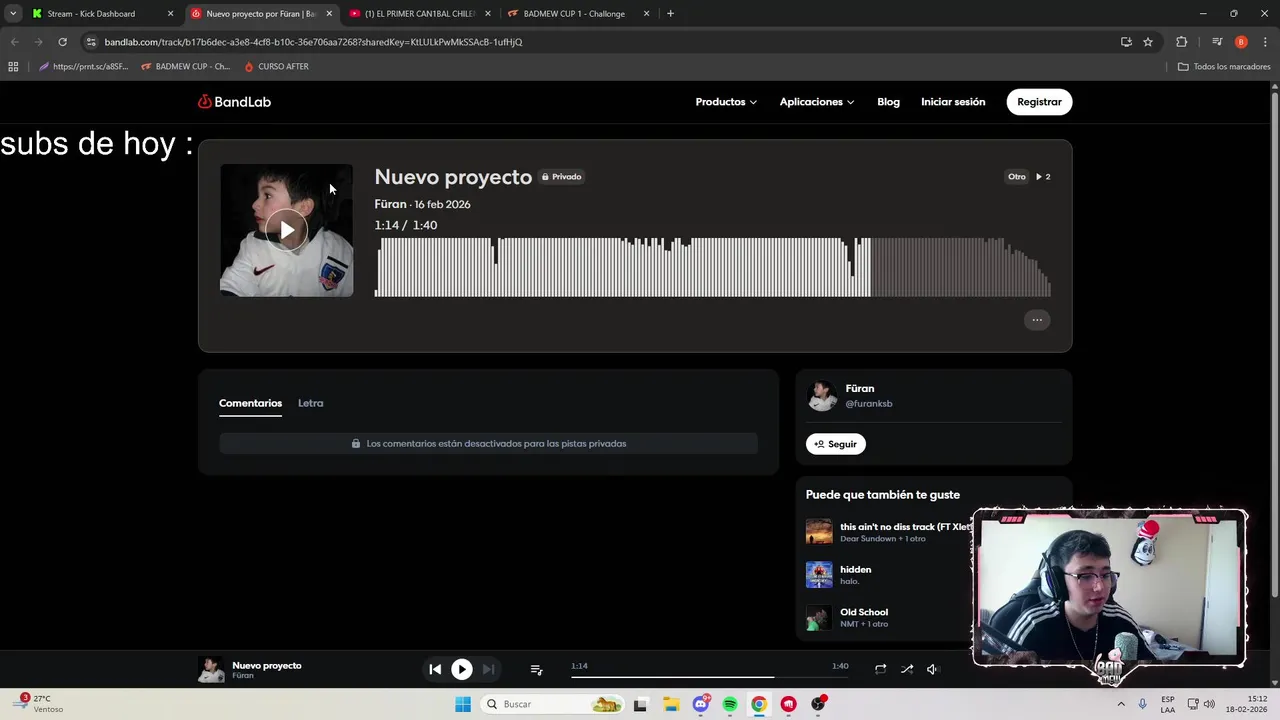Open the BADMEW CUP bookmark
1280x720 pixels.
(185, 67)
